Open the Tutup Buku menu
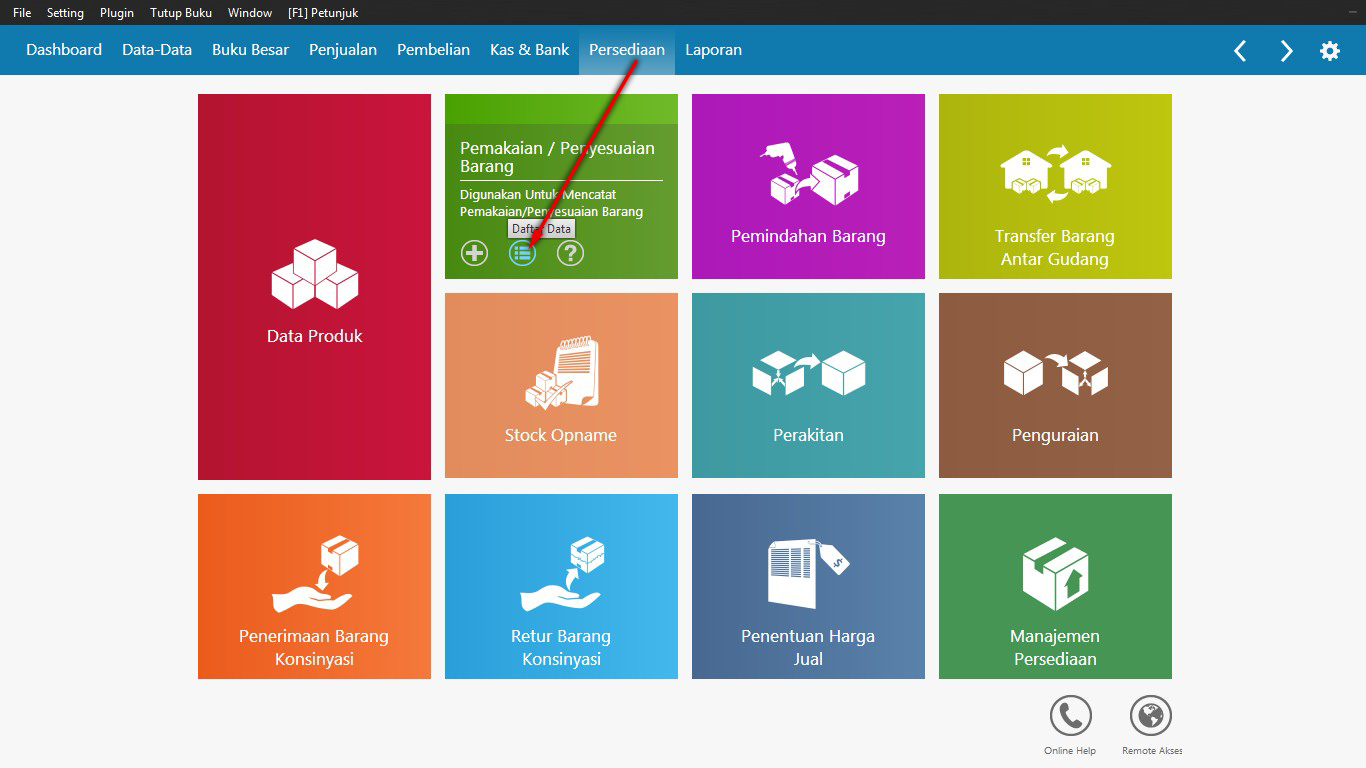Viewport: 1366px width, 768px height. tap(181, 13)
